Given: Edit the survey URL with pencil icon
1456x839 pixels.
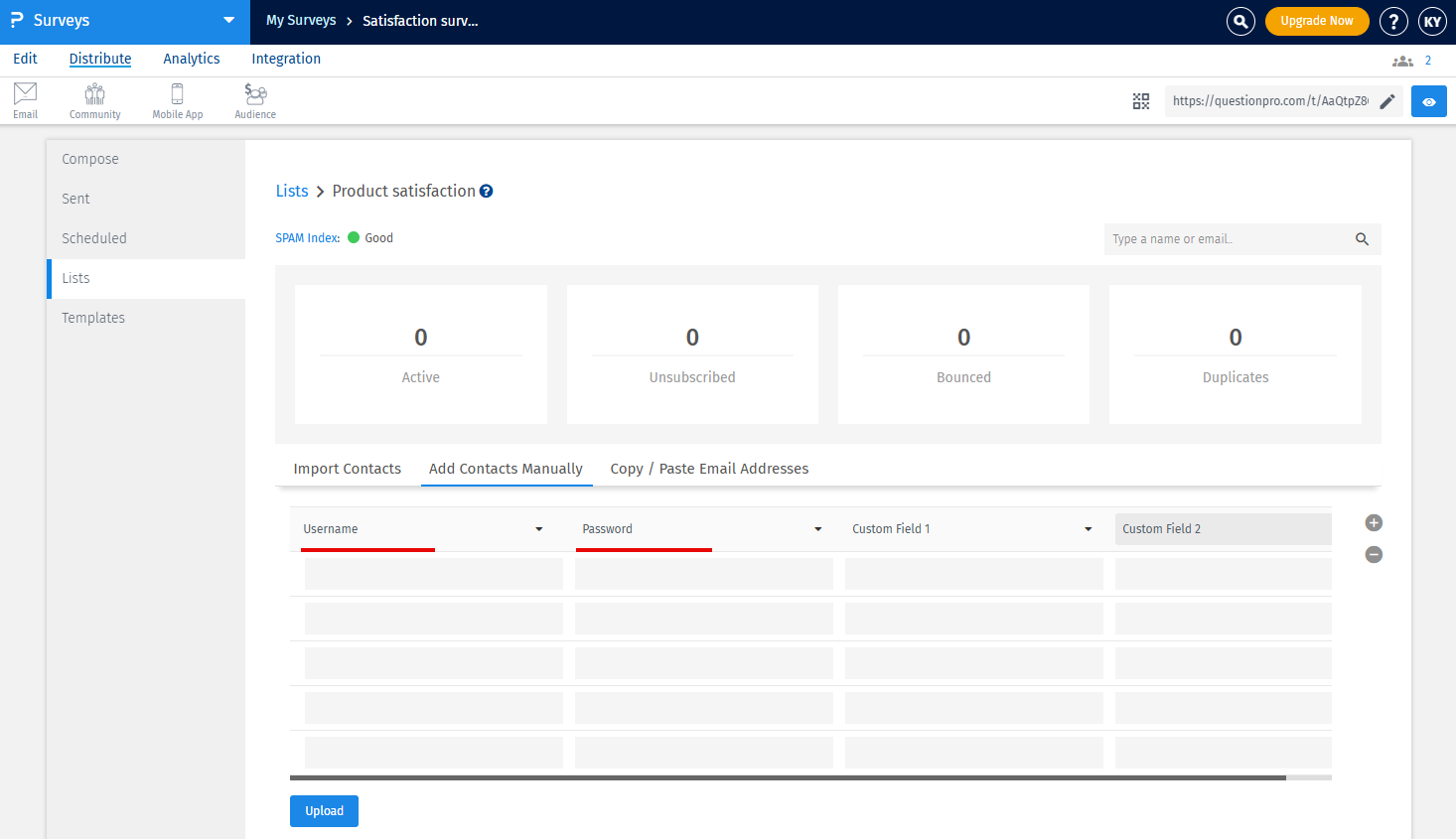Looking at the screenshot, I should coord(1387,101).
